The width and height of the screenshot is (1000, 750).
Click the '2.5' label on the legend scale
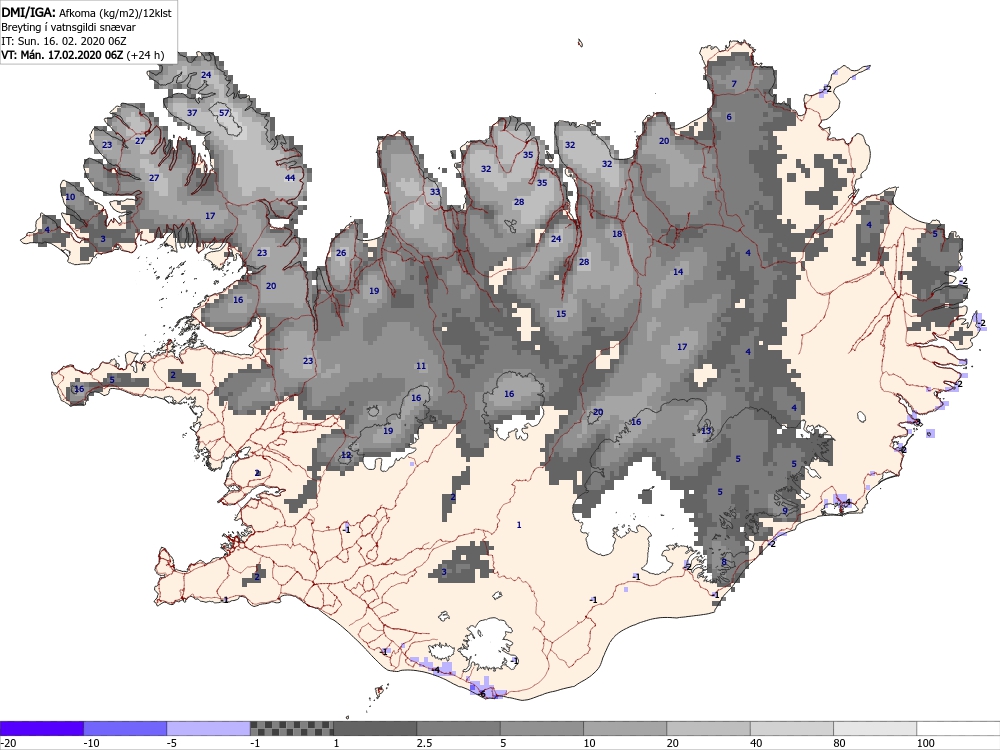424,743
